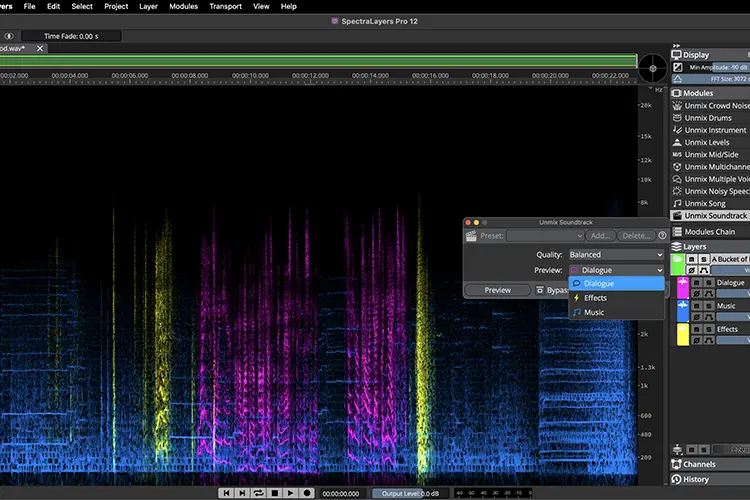This screenshot has width=750, height=500.
Task: Click the yellow Effects layer color swatch
Action: tap(683, 334)
